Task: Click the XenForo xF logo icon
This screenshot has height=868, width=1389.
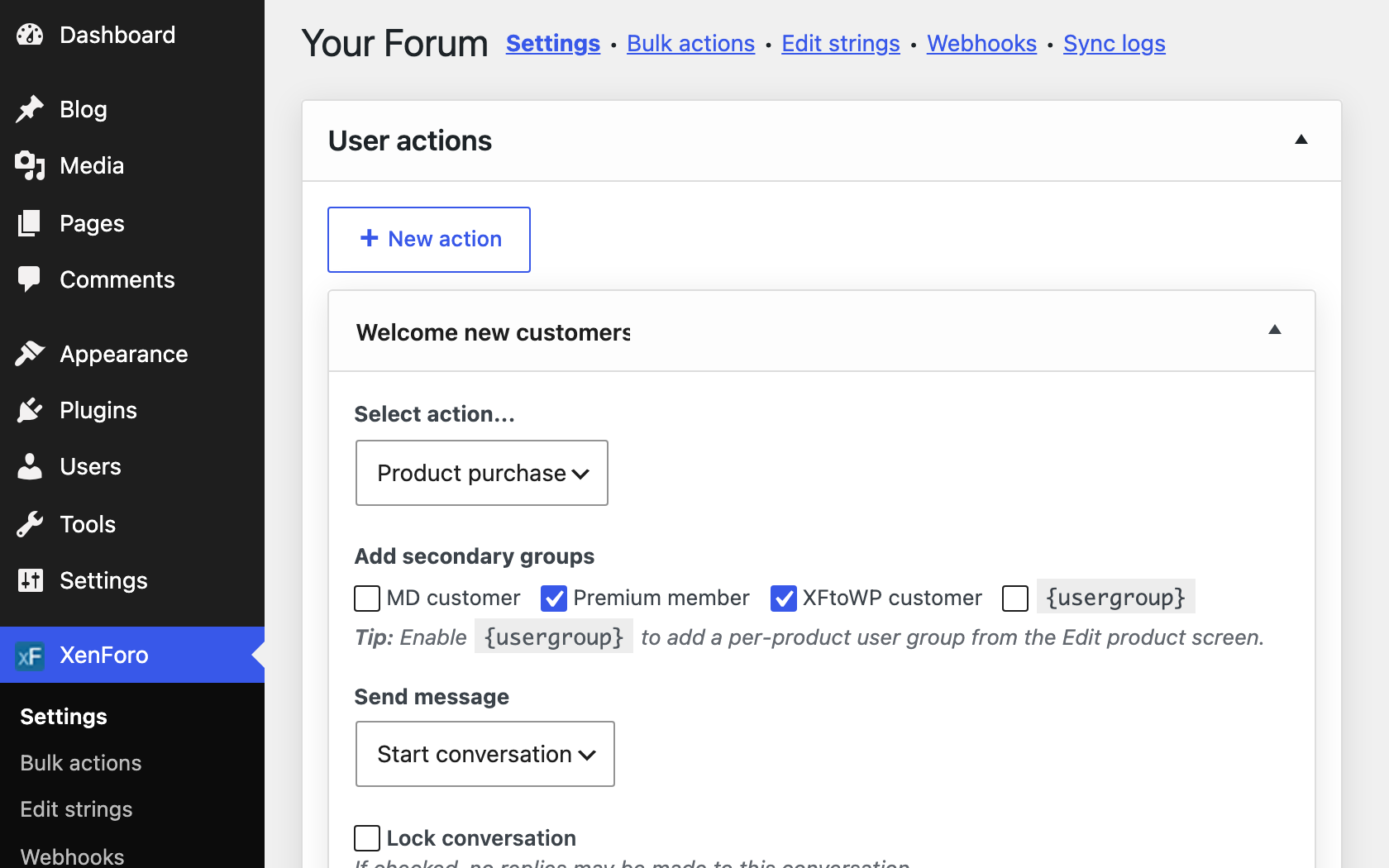Action: pos(30,656)
